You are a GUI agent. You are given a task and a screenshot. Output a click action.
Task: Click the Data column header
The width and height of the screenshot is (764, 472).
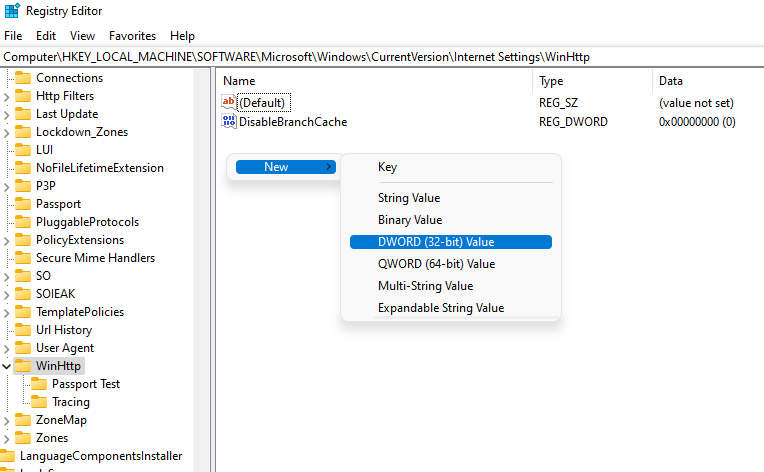(670, 81)
